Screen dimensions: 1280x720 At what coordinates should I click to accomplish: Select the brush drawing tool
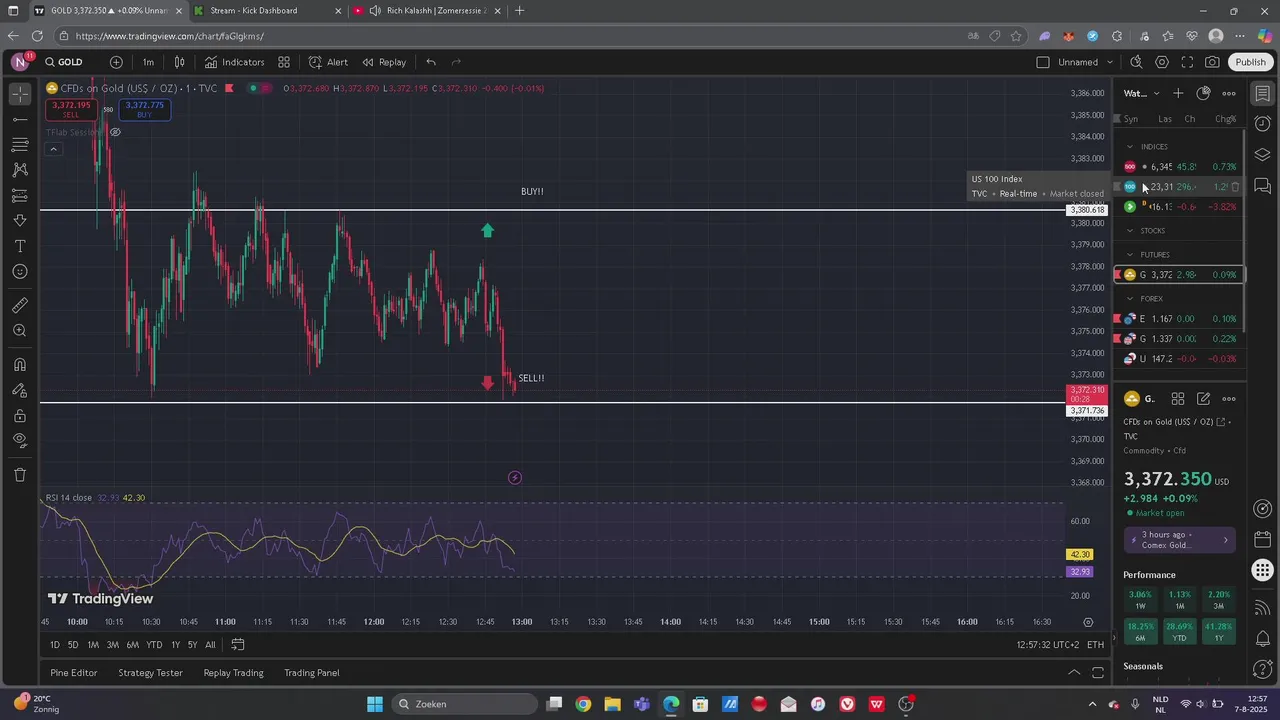click(20, 220)
